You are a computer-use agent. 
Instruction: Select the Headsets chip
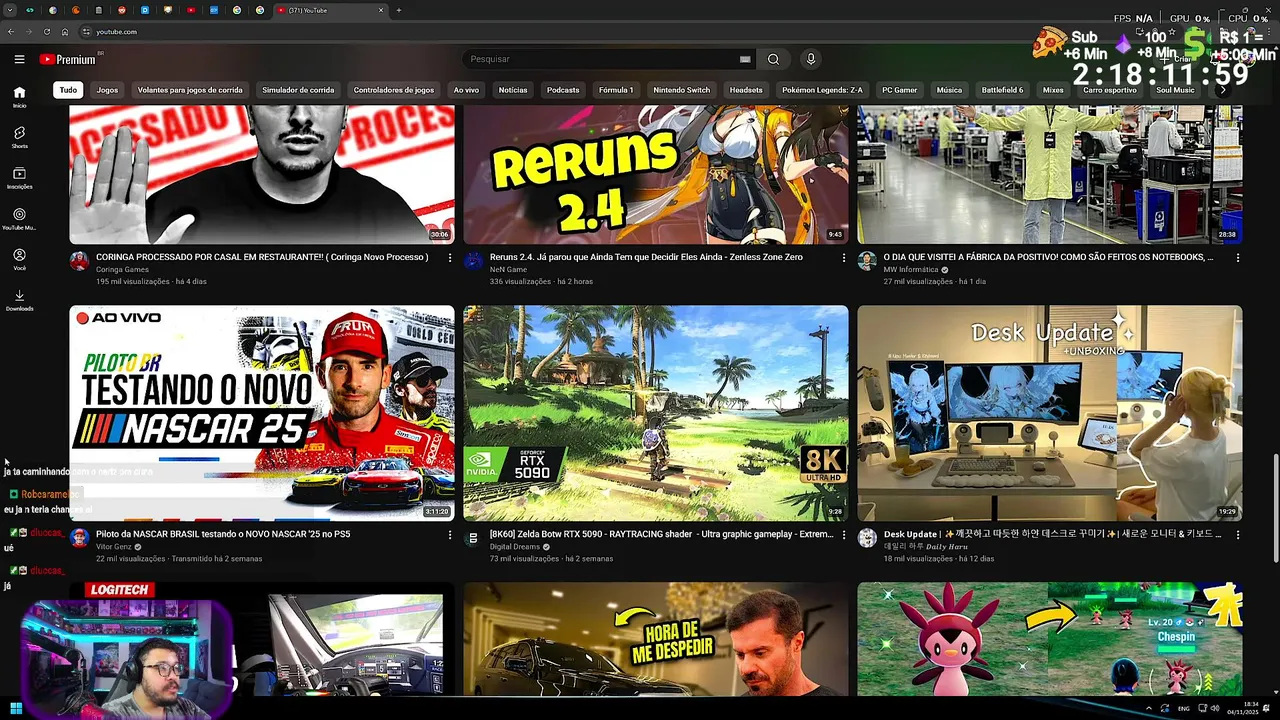pos(746,90)
